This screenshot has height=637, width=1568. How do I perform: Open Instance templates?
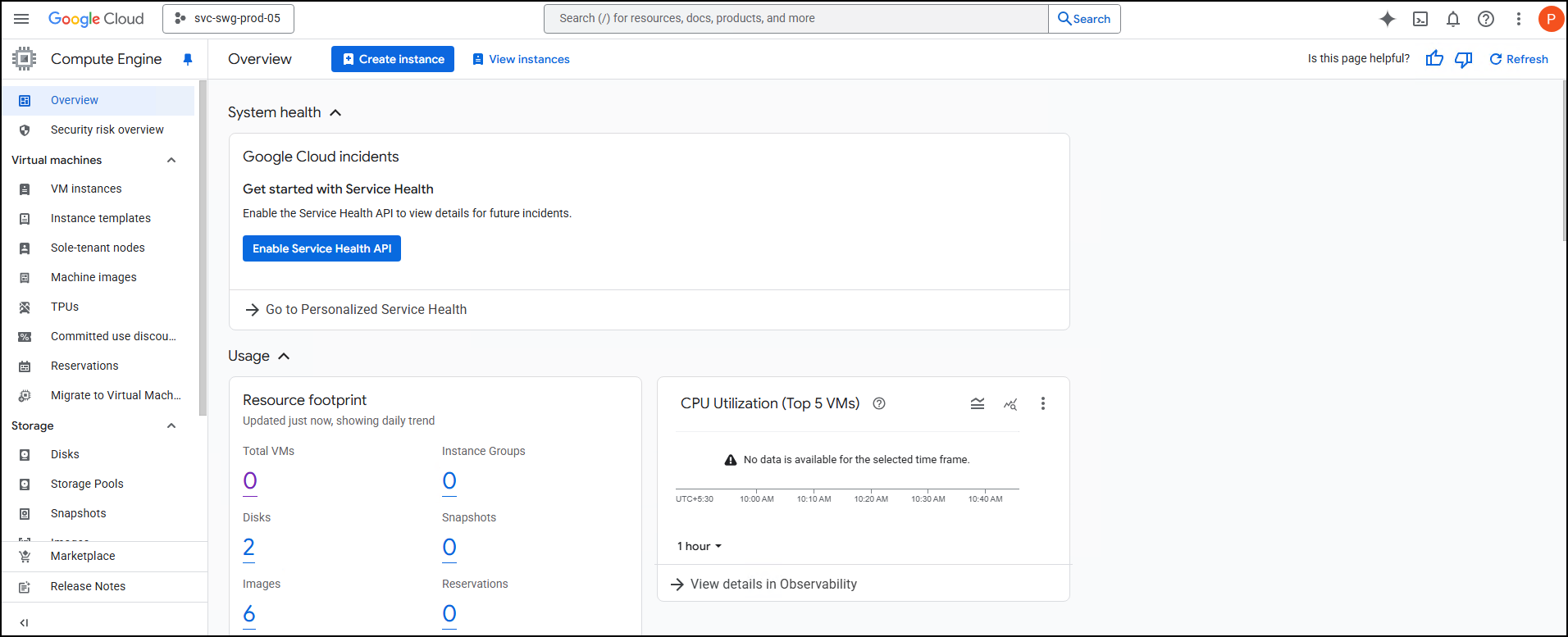pos(98,218)
